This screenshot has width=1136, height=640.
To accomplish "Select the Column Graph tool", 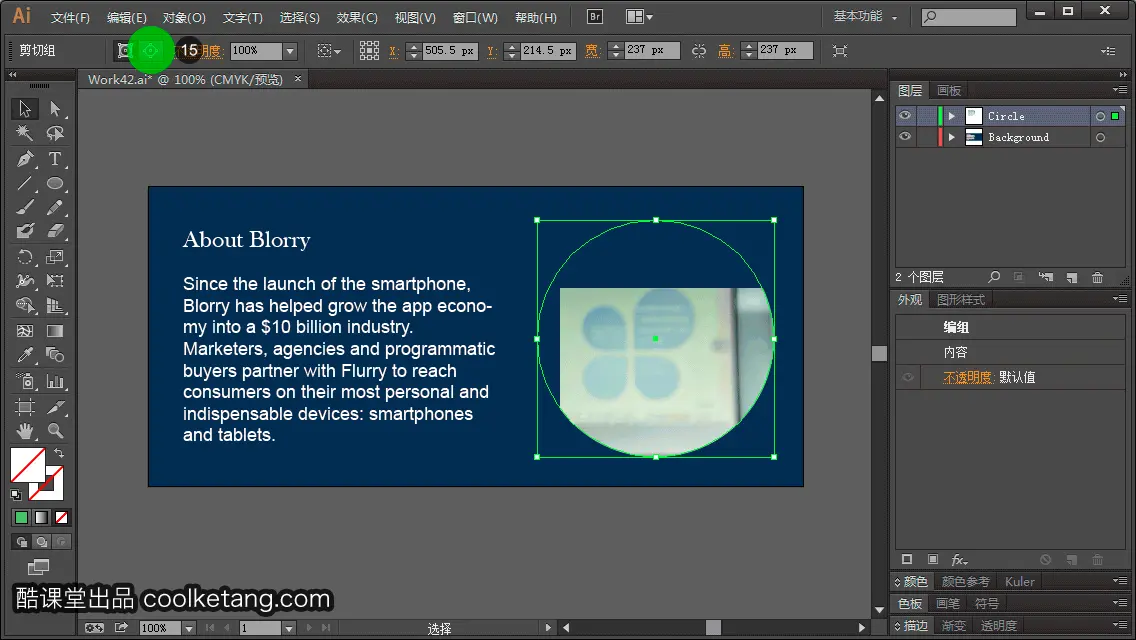I will tap(55, 381).
